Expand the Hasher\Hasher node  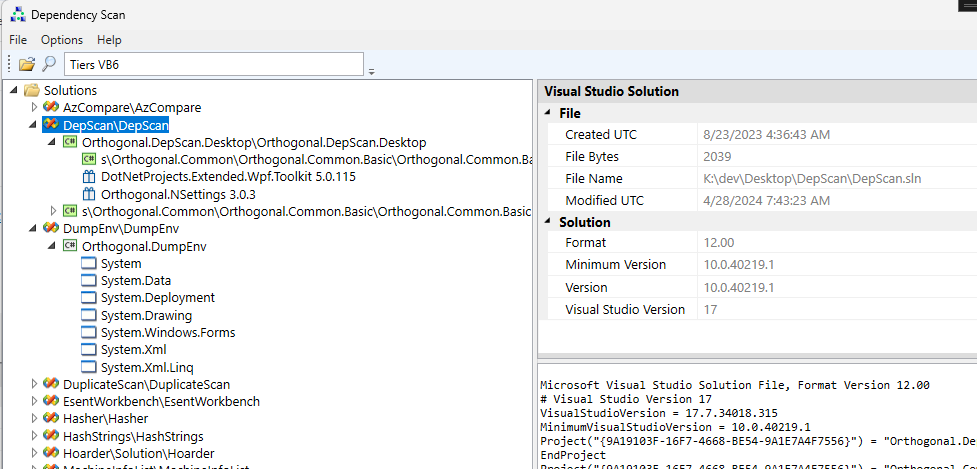[x=34, y=419]
